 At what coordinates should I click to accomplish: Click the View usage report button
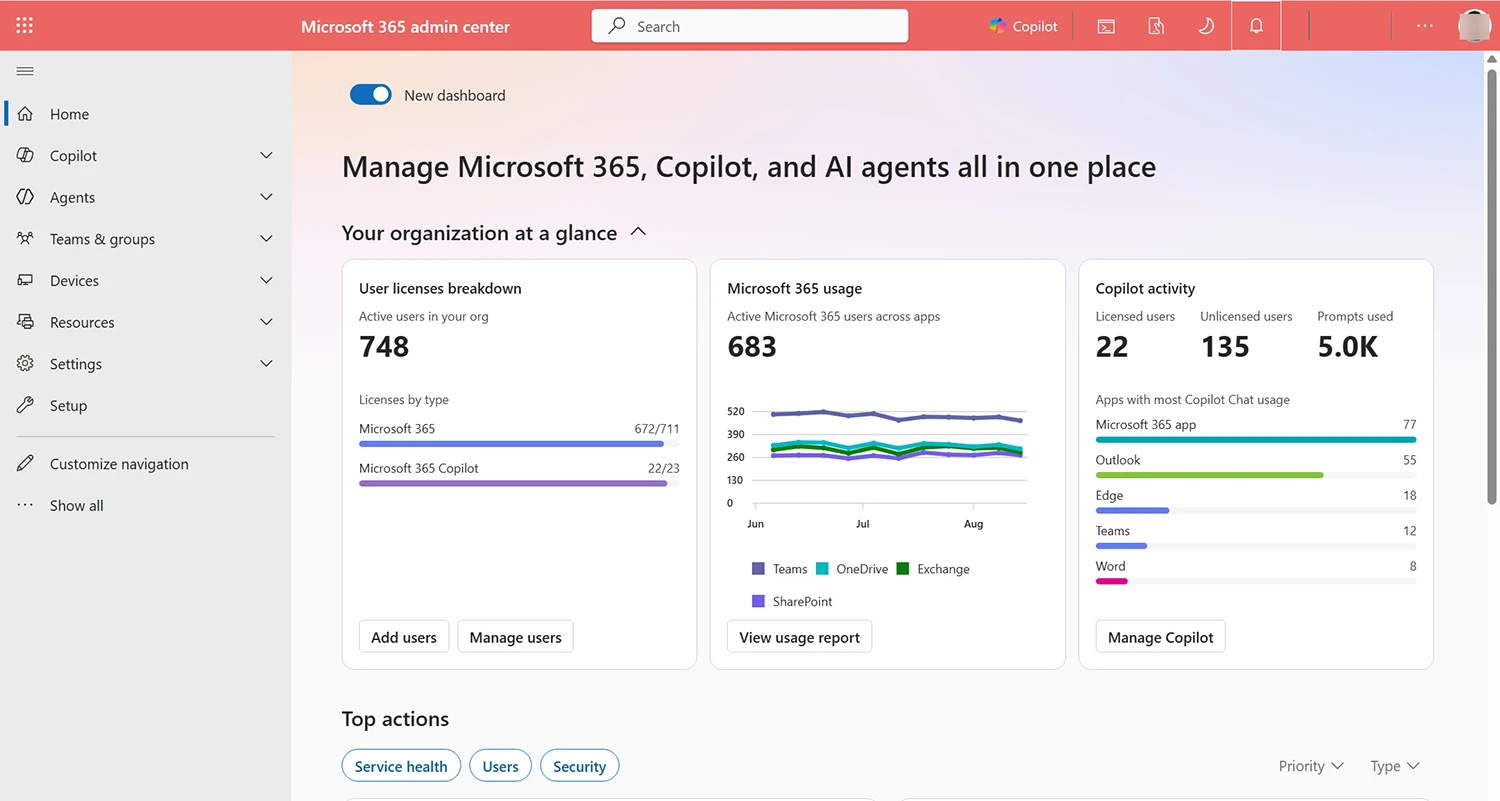(799, 637)
